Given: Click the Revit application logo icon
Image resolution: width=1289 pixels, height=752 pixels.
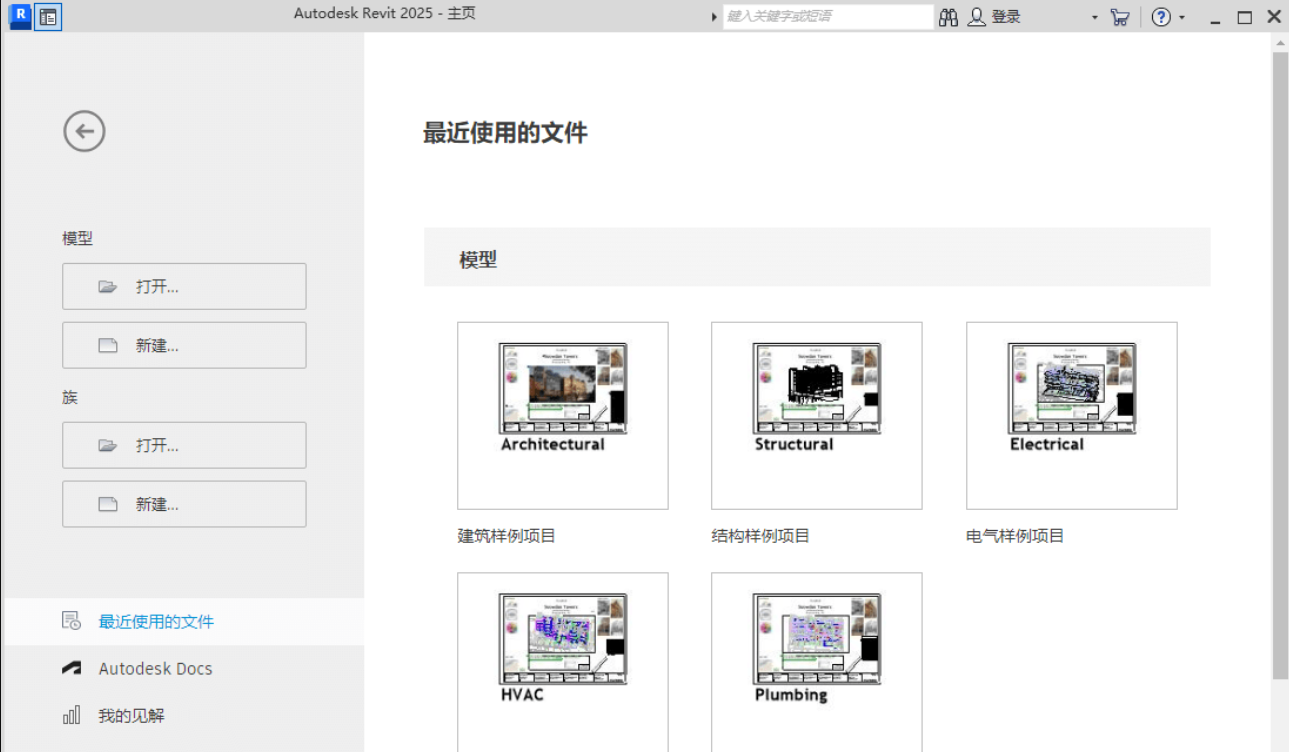Looking at the screenshot, I should point(19,16).
